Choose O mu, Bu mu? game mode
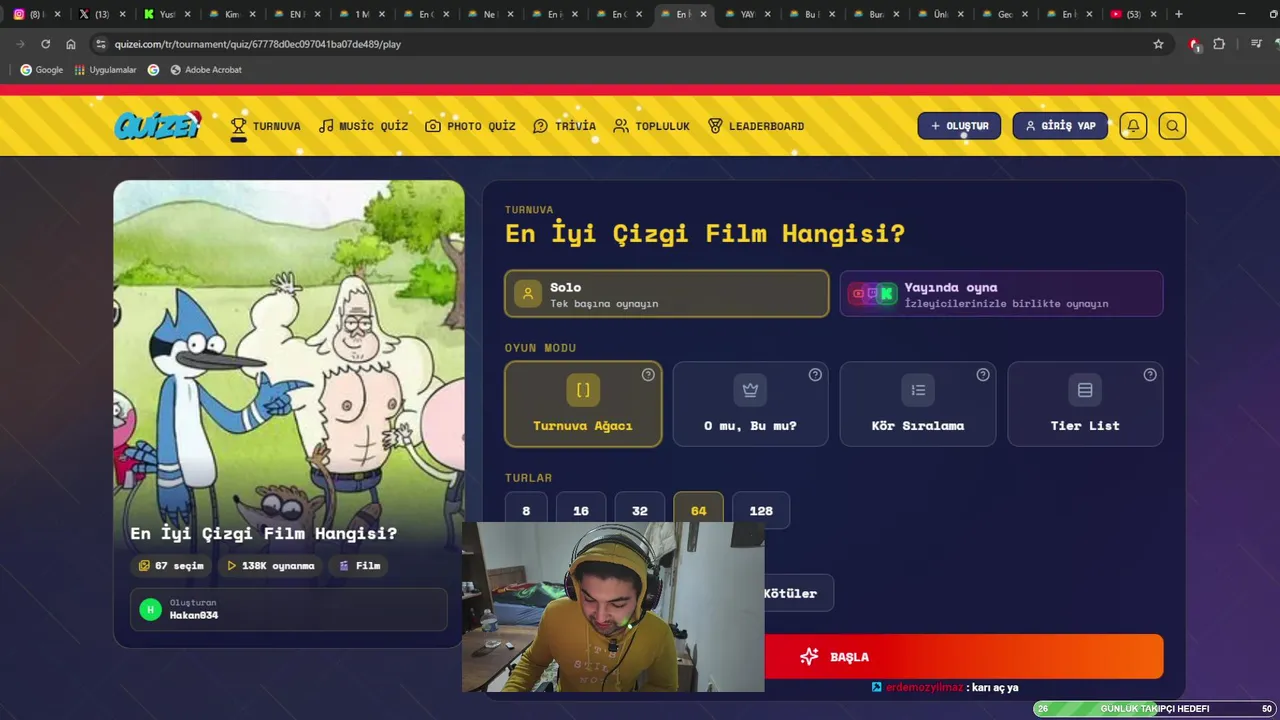This screenshot has height=720, width=1280. (x=750, y=404)
